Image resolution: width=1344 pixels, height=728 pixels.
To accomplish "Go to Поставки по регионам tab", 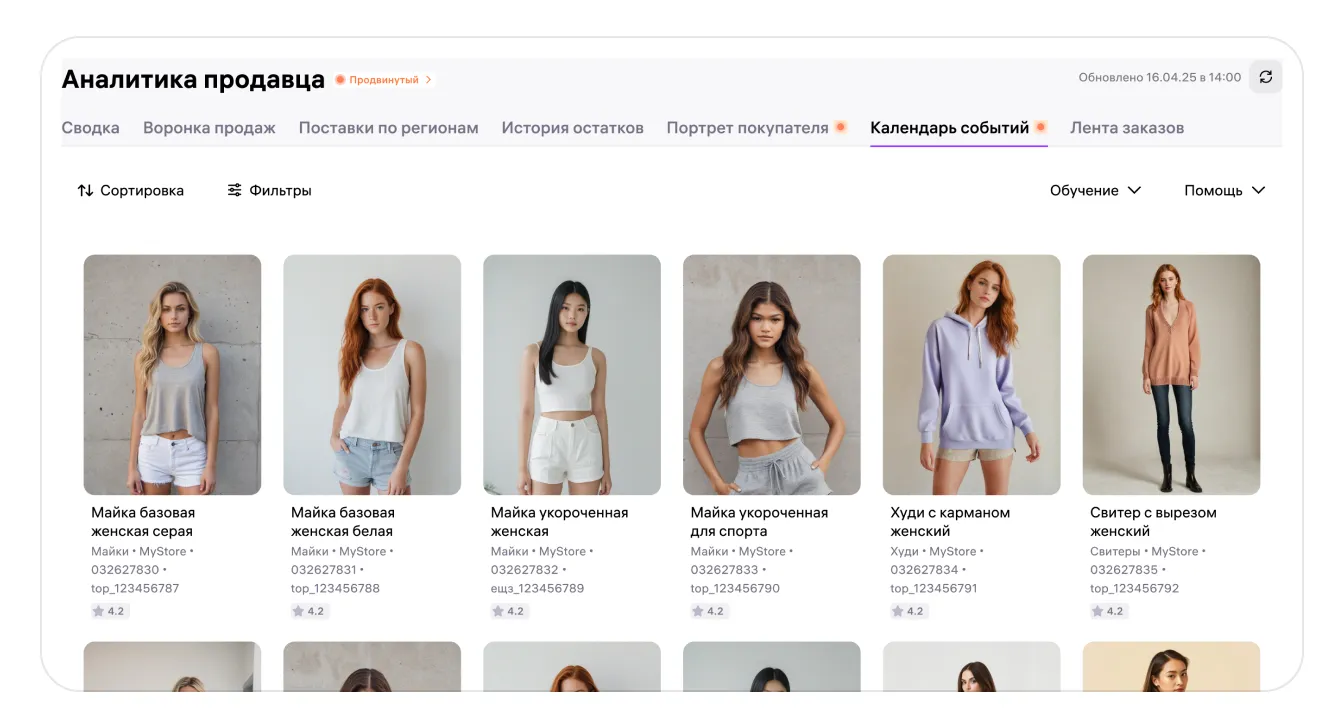I will [x=388, y=128].
